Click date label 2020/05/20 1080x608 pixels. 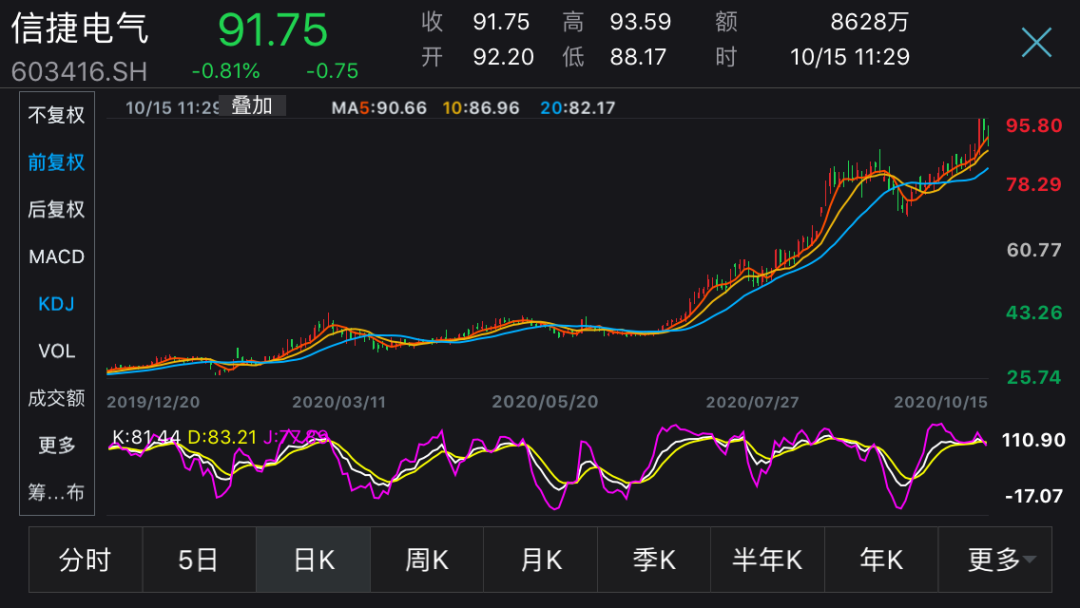(x=545, y=402)
